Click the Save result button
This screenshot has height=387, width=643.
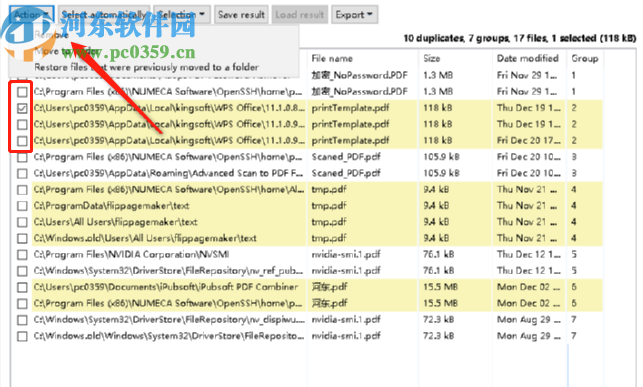tap(241, 15)
